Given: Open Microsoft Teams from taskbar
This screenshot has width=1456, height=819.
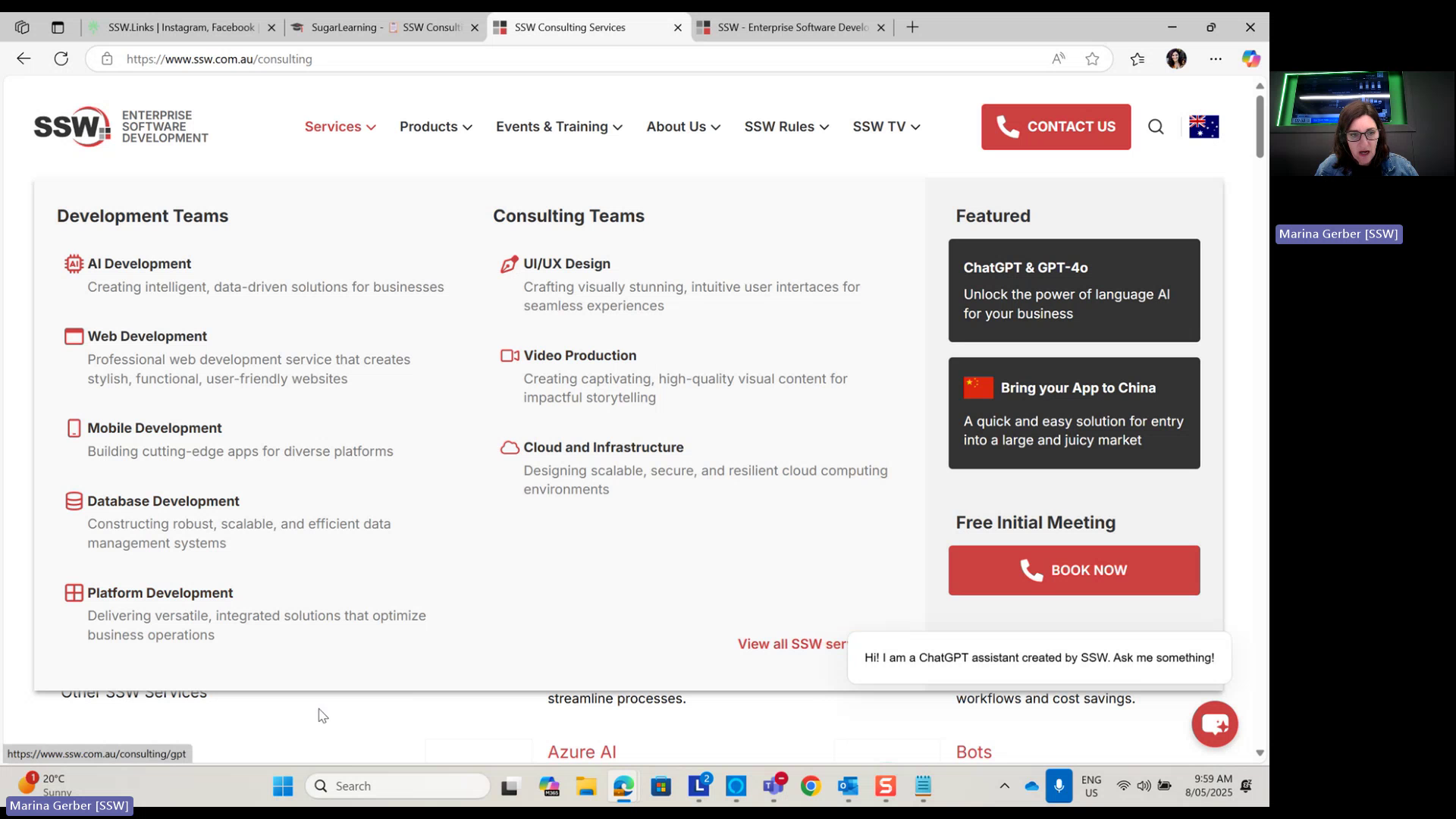Looking at the screenshot, I should [773, 786].
